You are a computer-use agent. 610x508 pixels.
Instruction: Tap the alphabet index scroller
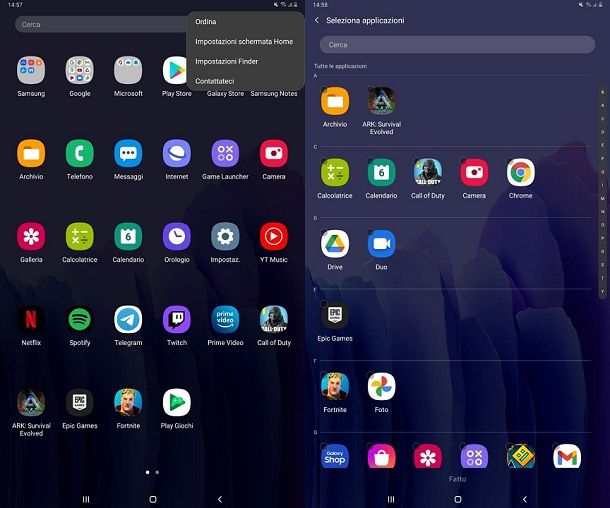click(603, 192)
